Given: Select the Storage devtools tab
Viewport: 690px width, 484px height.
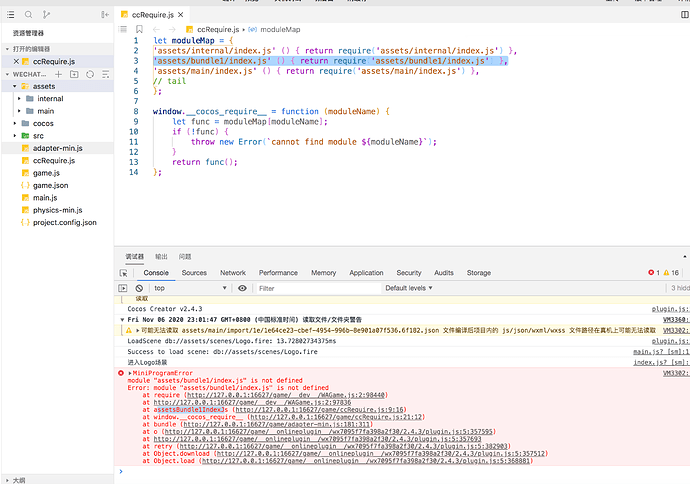Looking at the screenshot, I should pos(479,273).
